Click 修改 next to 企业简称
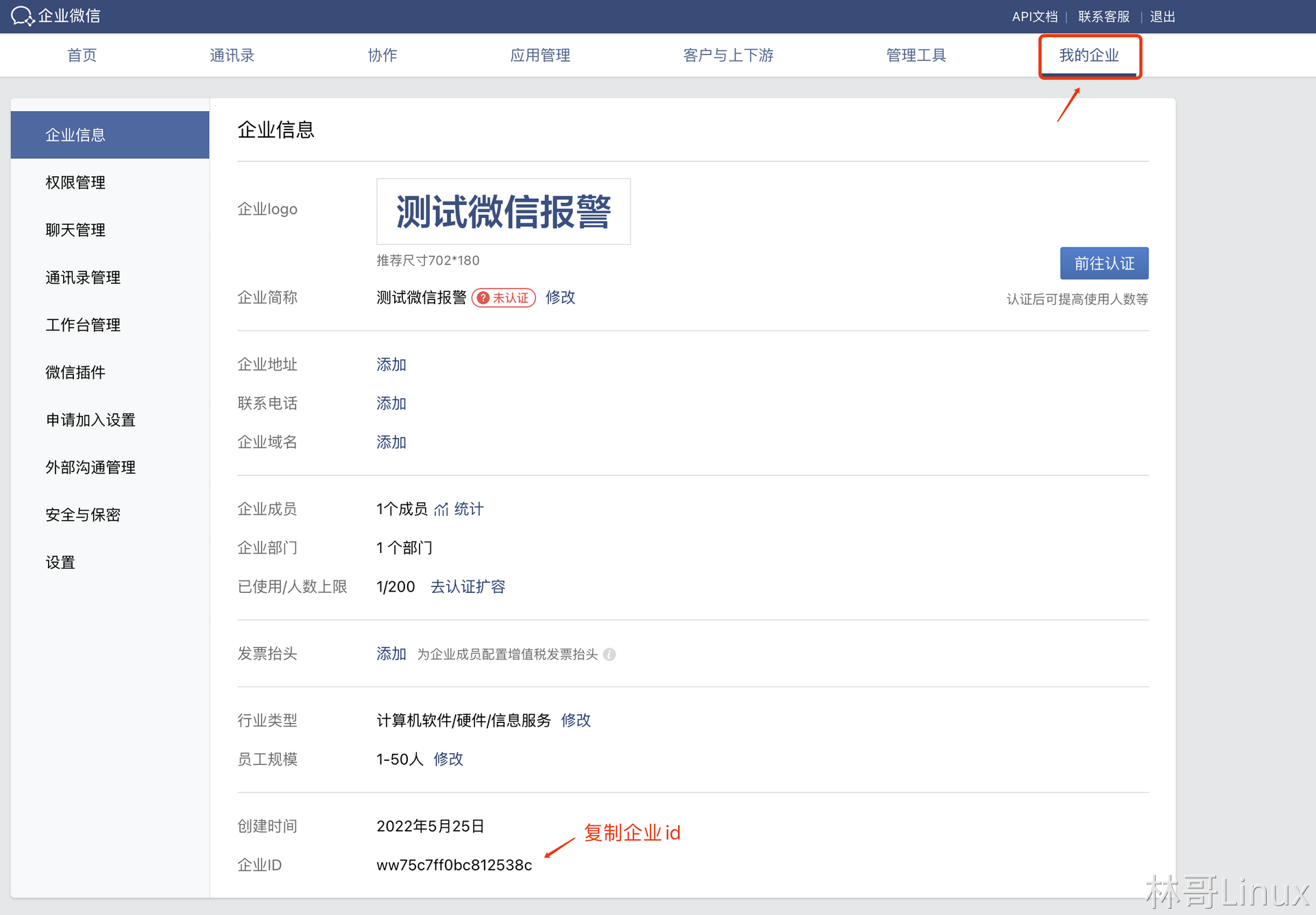This screenshot has width=1316, height=915. point(560,297)
